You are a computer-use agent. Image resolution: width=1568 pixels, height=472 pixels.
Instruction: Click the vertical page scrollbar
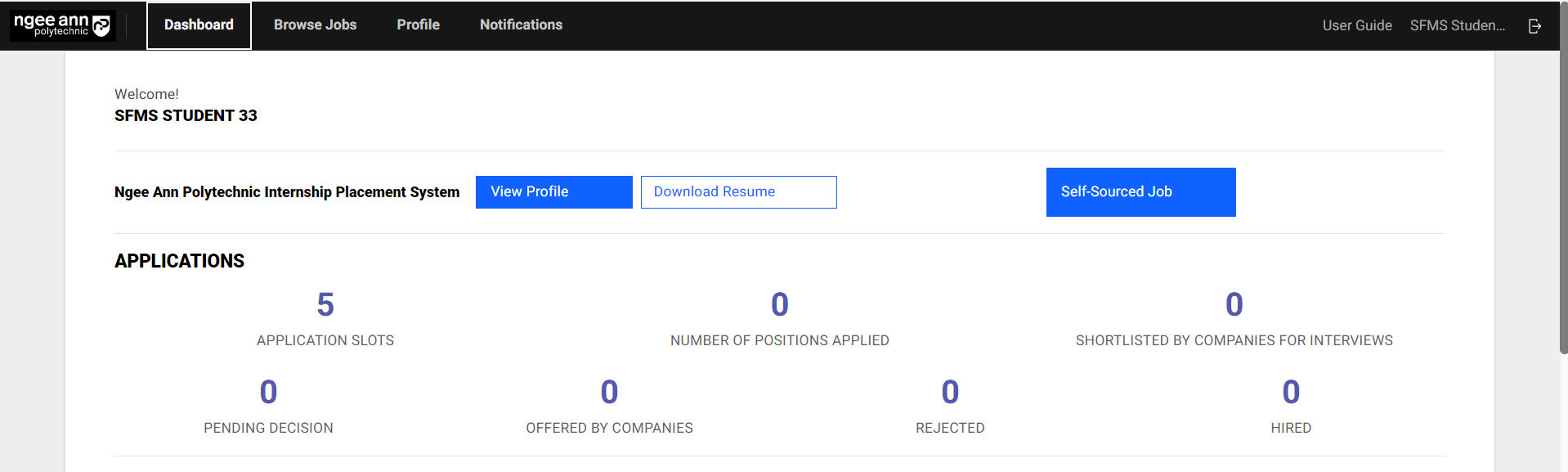(x=1563, y=205)
